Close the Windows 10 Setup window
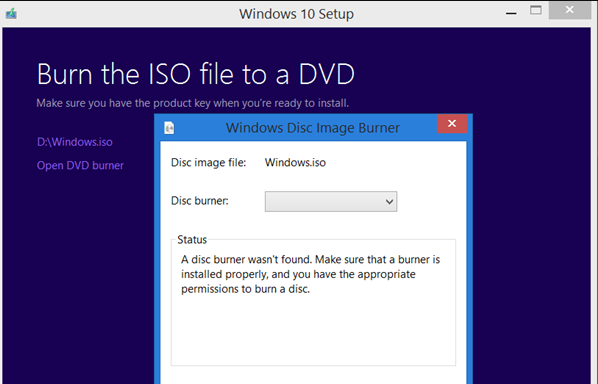 pyautogui.click(x=569, y=10)
